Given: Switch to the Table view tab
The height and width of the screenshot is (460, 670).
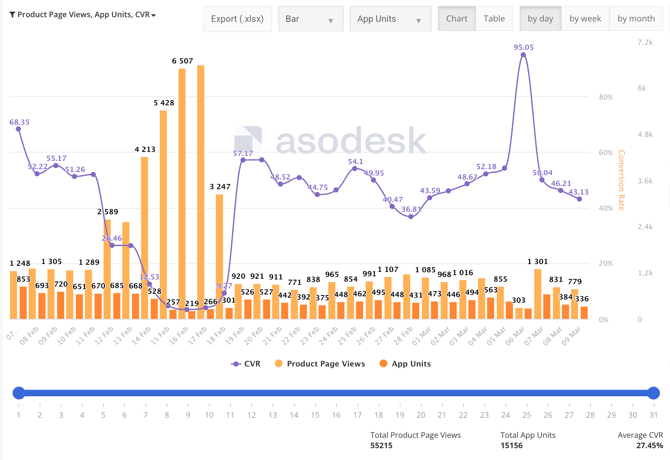Looking at the screenshot, I should (x=494, y=19).
